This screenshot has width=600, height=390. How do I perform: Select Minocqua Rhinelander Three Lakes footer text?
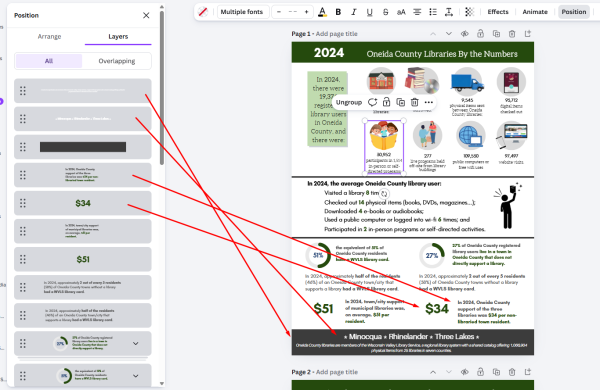coord(412,337)
